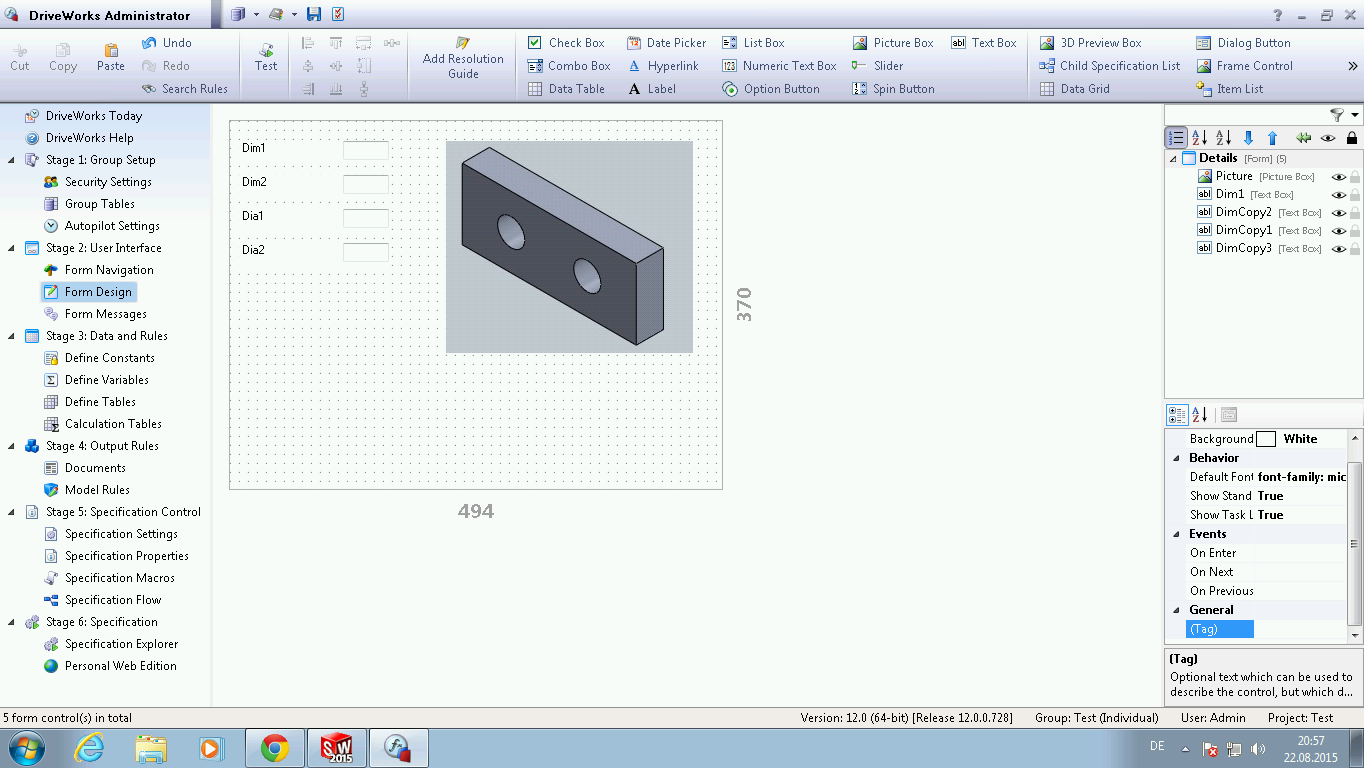1364x768 pixels.
Task: Select the 3D block picture on form
Action: coord(569,247)
